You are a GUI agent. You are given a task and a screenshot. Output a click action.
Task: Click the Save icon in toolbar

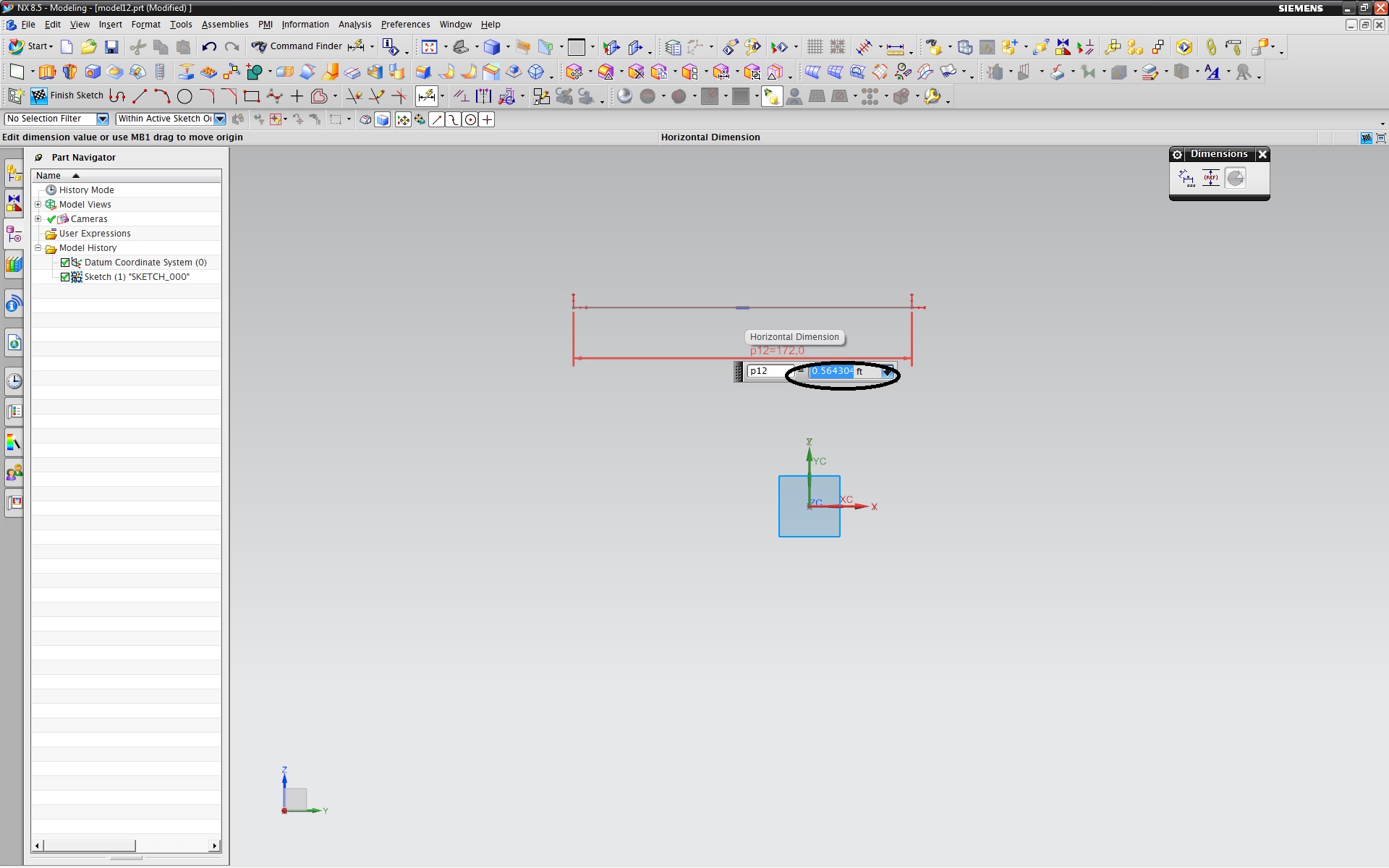(111, 47)
